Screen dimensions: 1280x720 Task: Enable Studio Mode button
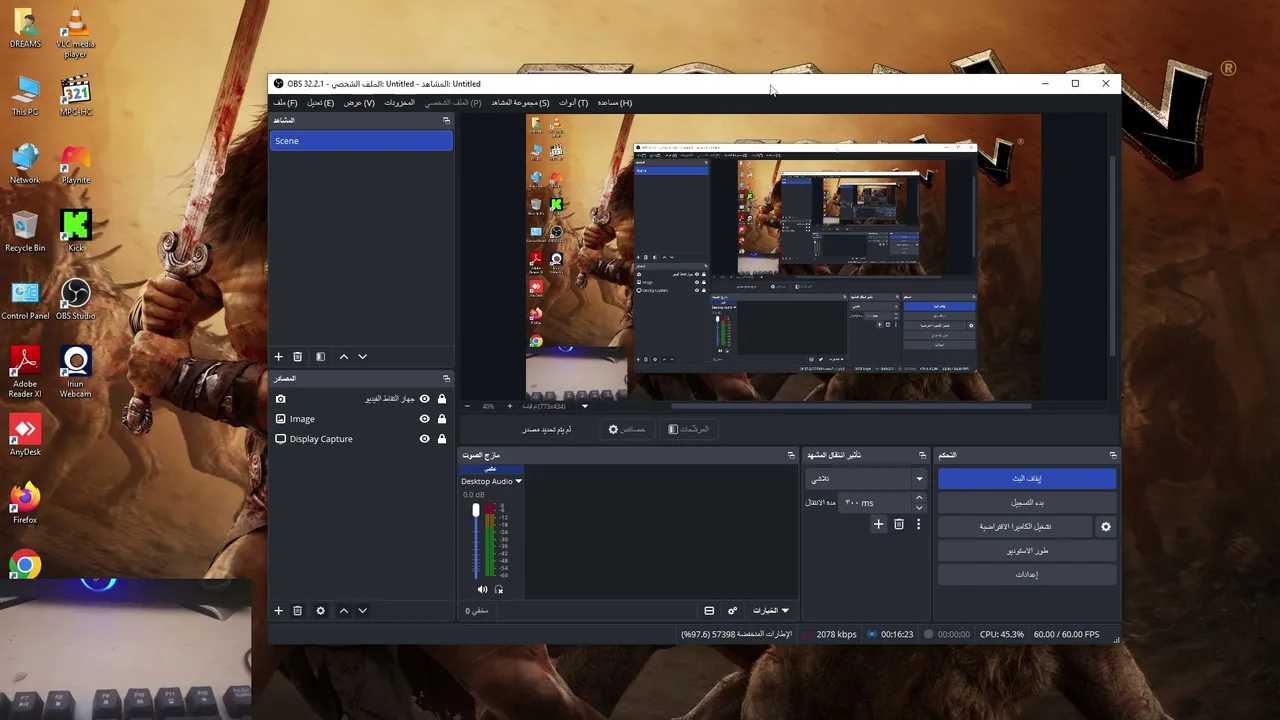pos(1027,550)
